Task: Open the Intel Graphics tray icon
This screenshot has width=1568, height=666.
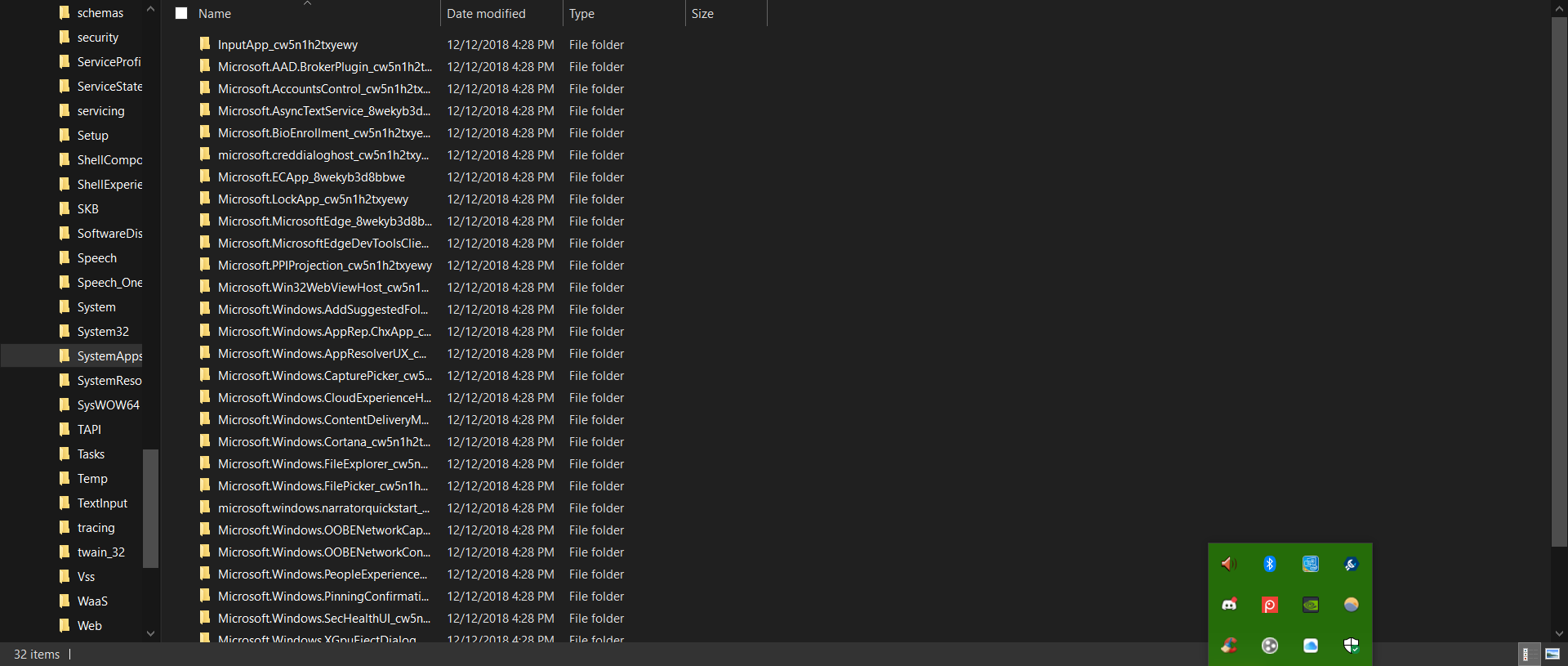Action: coord(1311,564)
